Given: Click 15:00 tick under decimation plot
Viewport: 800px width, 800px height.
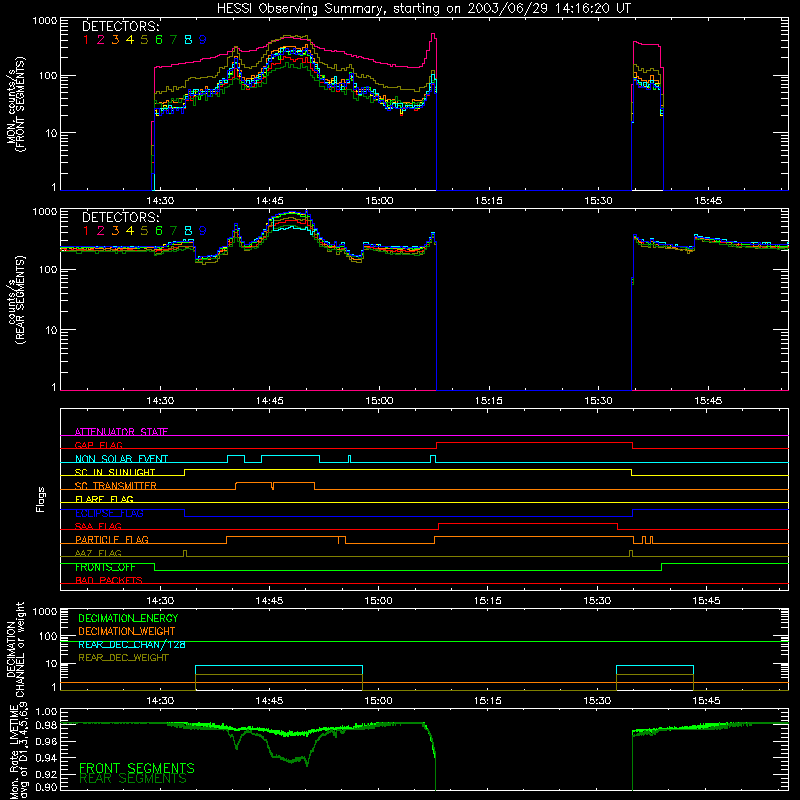Looking at the screenshot, I should click(x=379, y=701).
